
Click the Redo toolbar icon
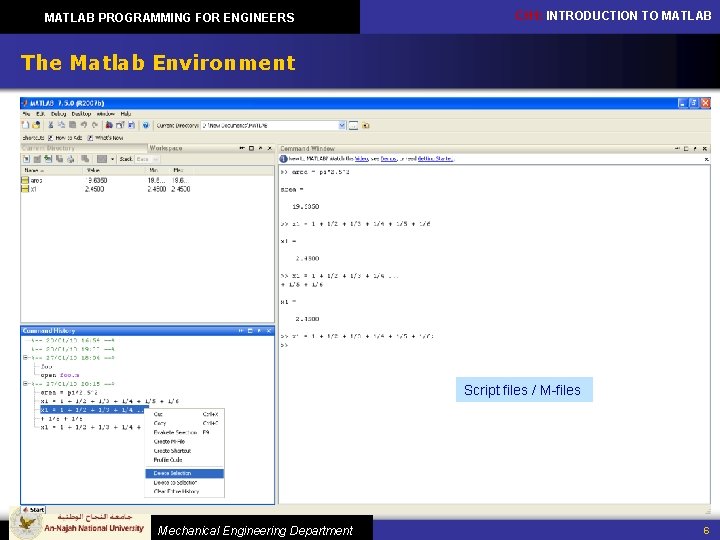95,125
